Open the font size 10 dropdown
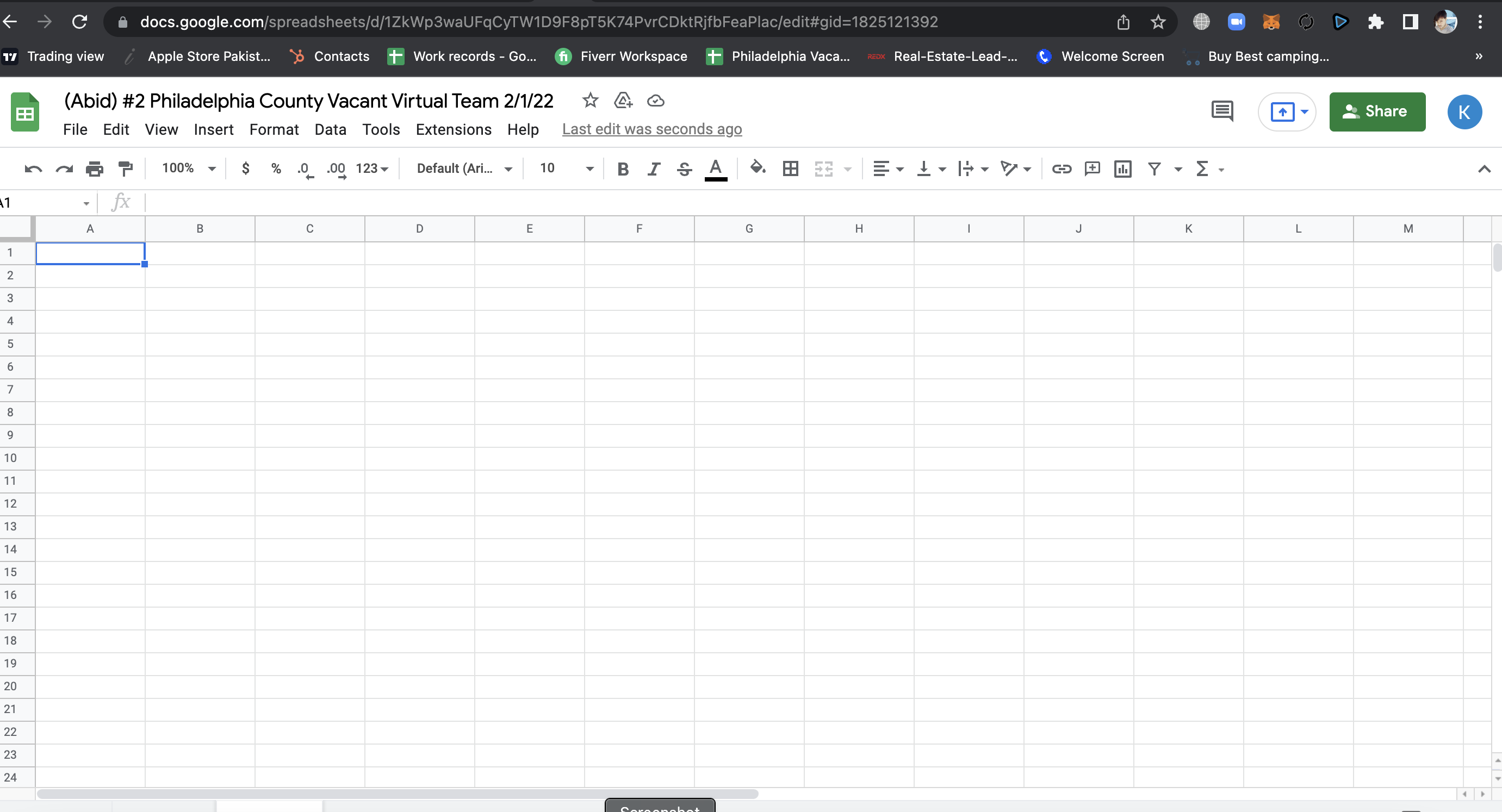Viewport: 1502px width, 812px height. [566, 169]
